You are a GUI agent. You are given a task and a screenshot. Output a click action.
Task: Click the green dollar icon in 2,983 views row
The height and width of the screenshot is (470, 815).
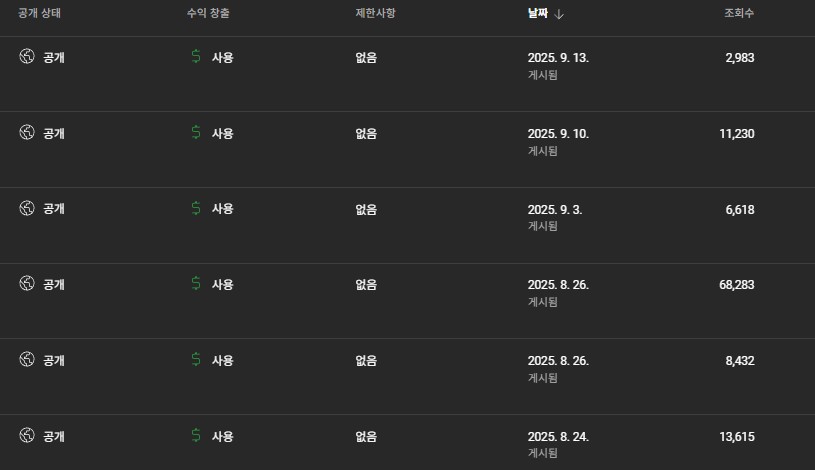[x=196, y=57]
